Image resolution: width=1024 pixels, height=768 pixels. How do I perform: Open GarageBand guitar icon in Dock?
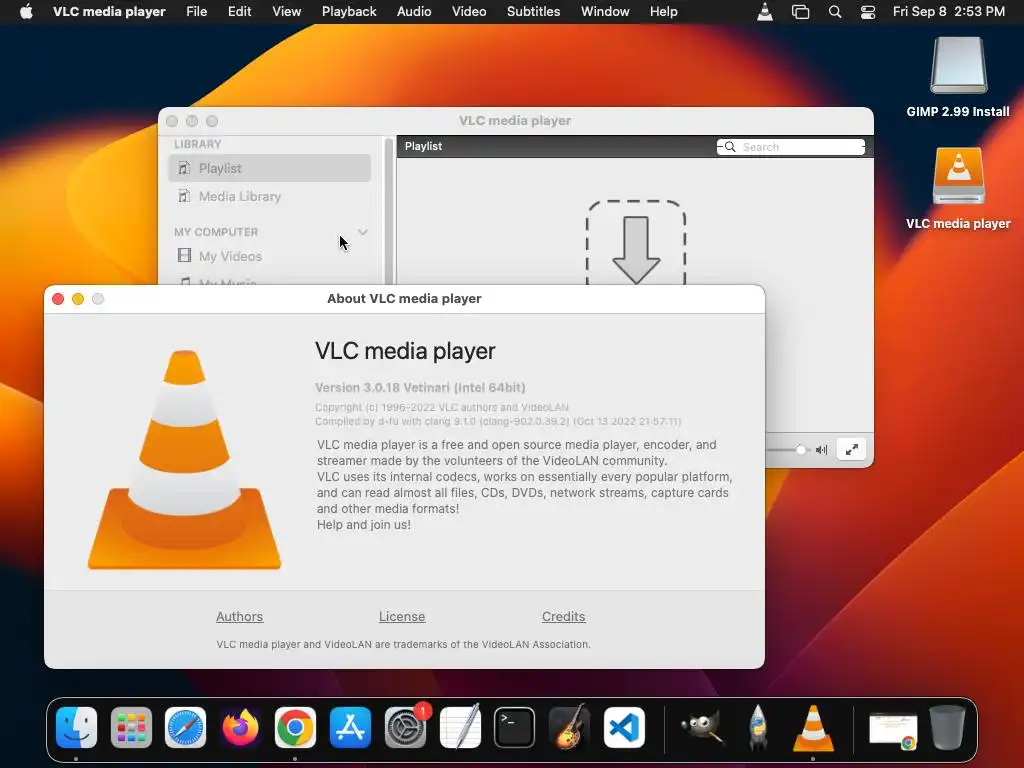click(569, 727)
